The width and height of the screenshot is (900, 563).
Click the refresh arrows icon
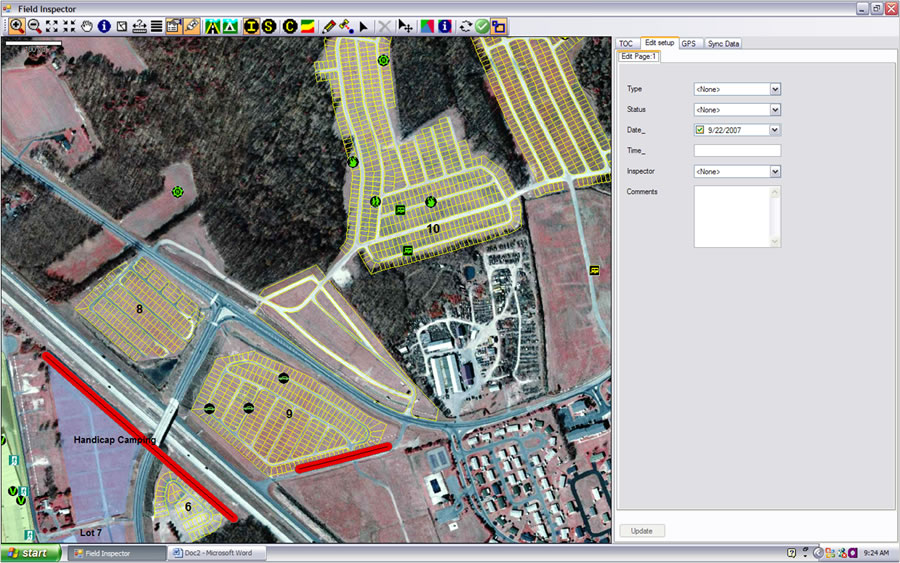pyautogui.click(x=466, y=25)
